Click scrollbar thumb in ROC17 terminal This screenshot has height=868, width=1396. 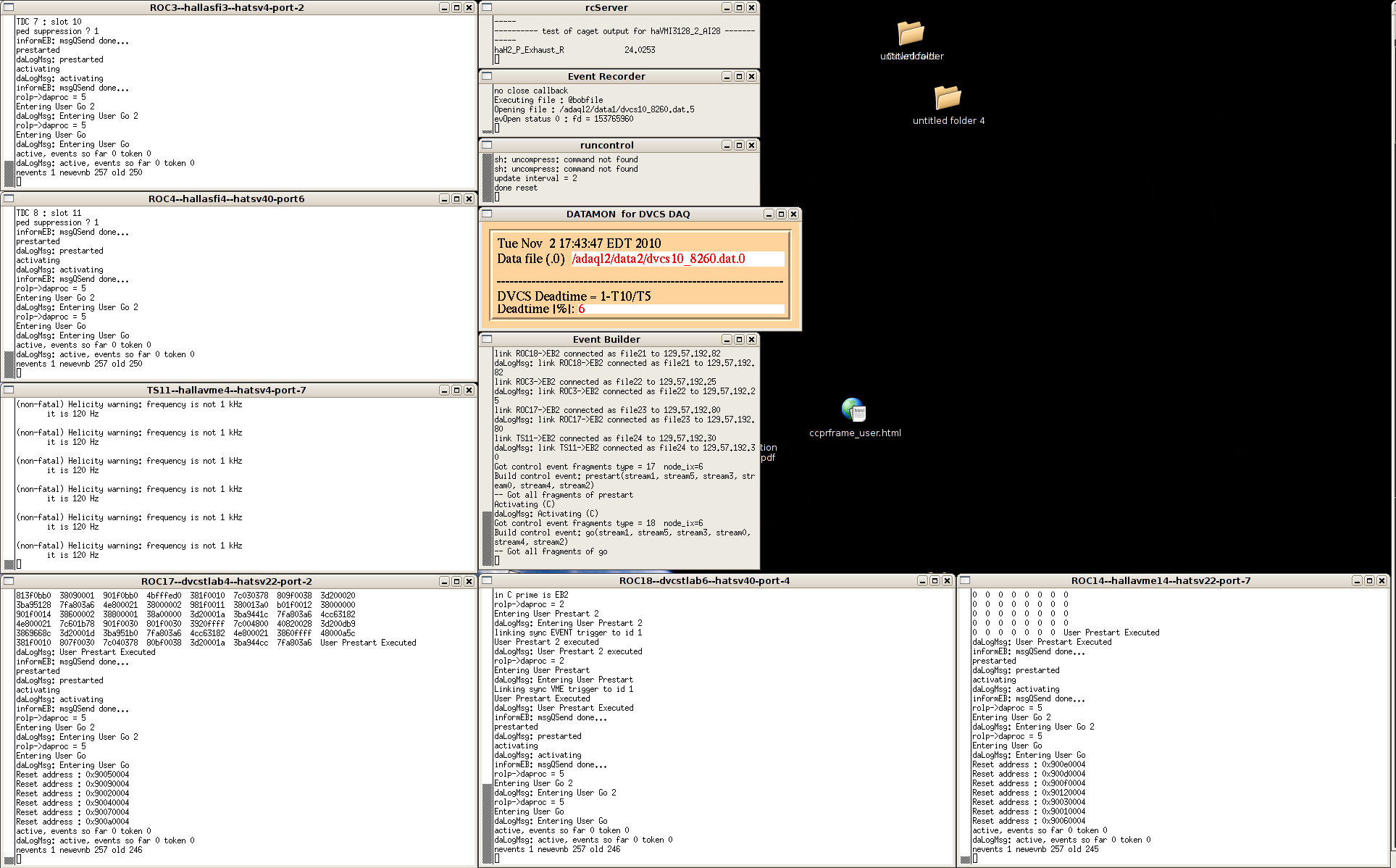pos(9,860)
